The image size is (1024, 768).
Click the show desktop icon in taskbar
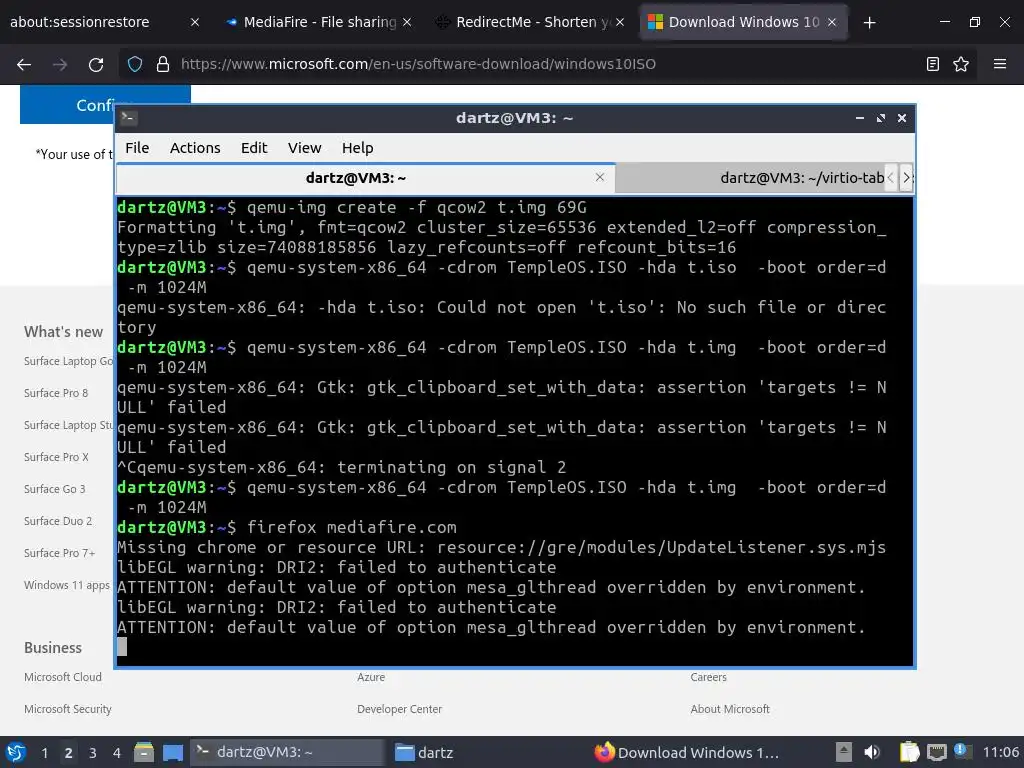(173, 753)
